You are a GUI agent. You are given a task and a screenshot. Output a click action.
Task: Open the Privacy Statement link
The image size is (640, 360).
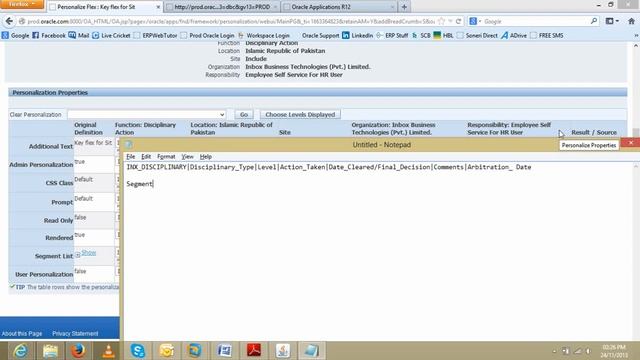click(x=75, y=334)
